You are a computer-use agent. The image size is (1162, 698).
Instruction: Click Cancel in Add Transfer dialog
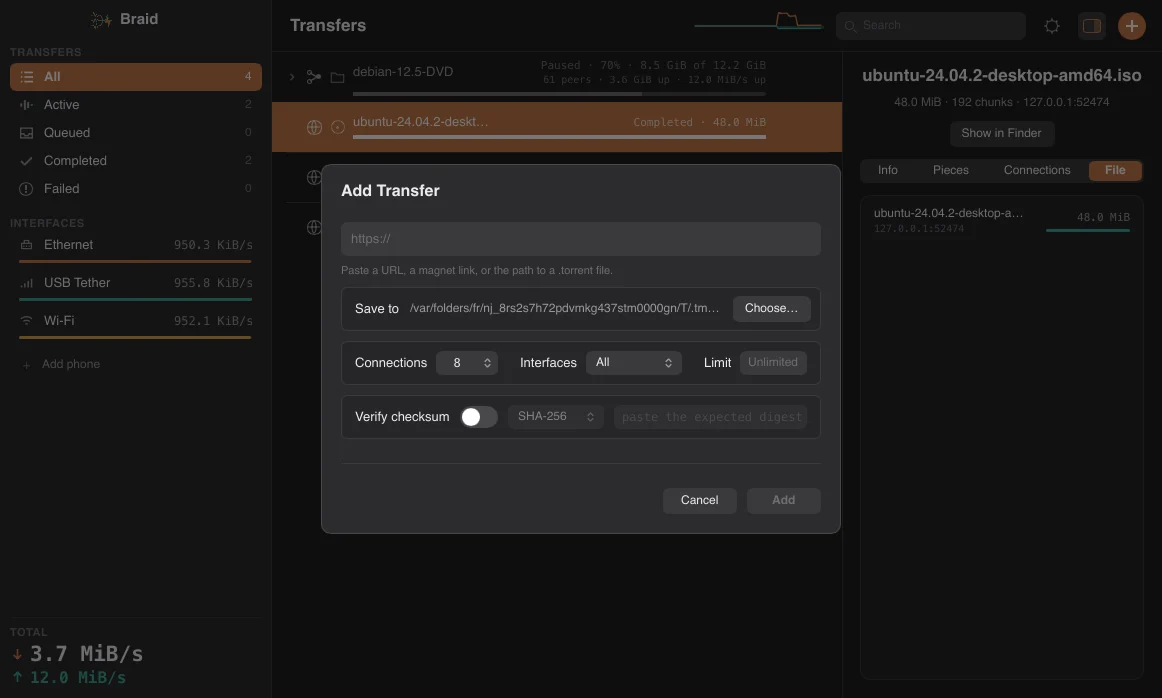(x=700, y=501)
